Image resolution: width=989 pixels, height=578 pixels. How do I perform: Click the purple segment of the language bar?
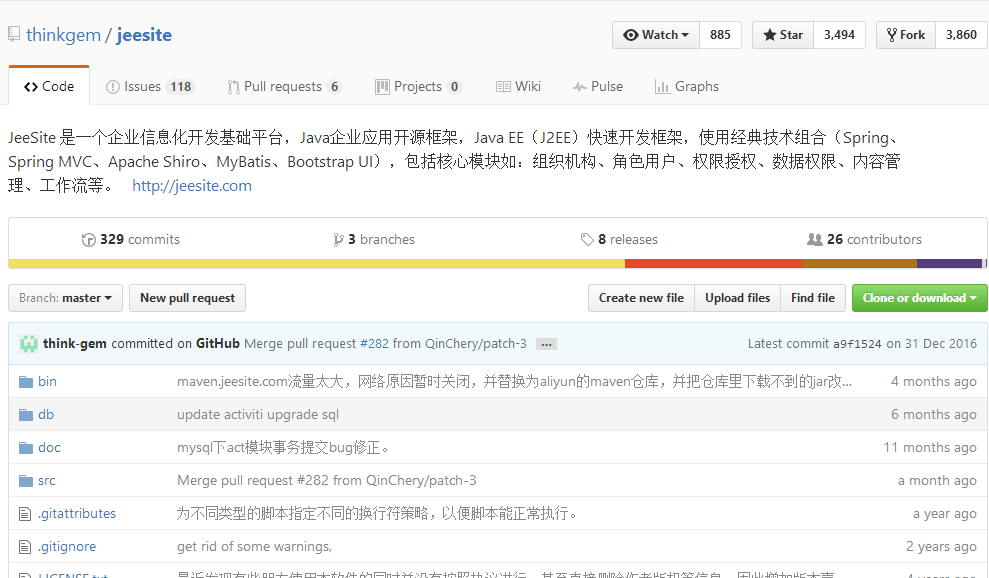949,264
